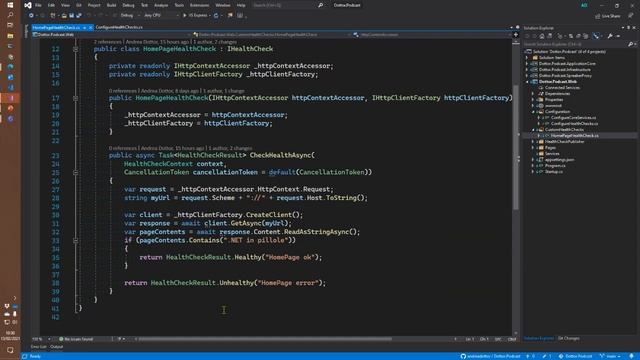Select Connected Services in Solution Explorer
The image size is (640, 360).
pos(562,87)
